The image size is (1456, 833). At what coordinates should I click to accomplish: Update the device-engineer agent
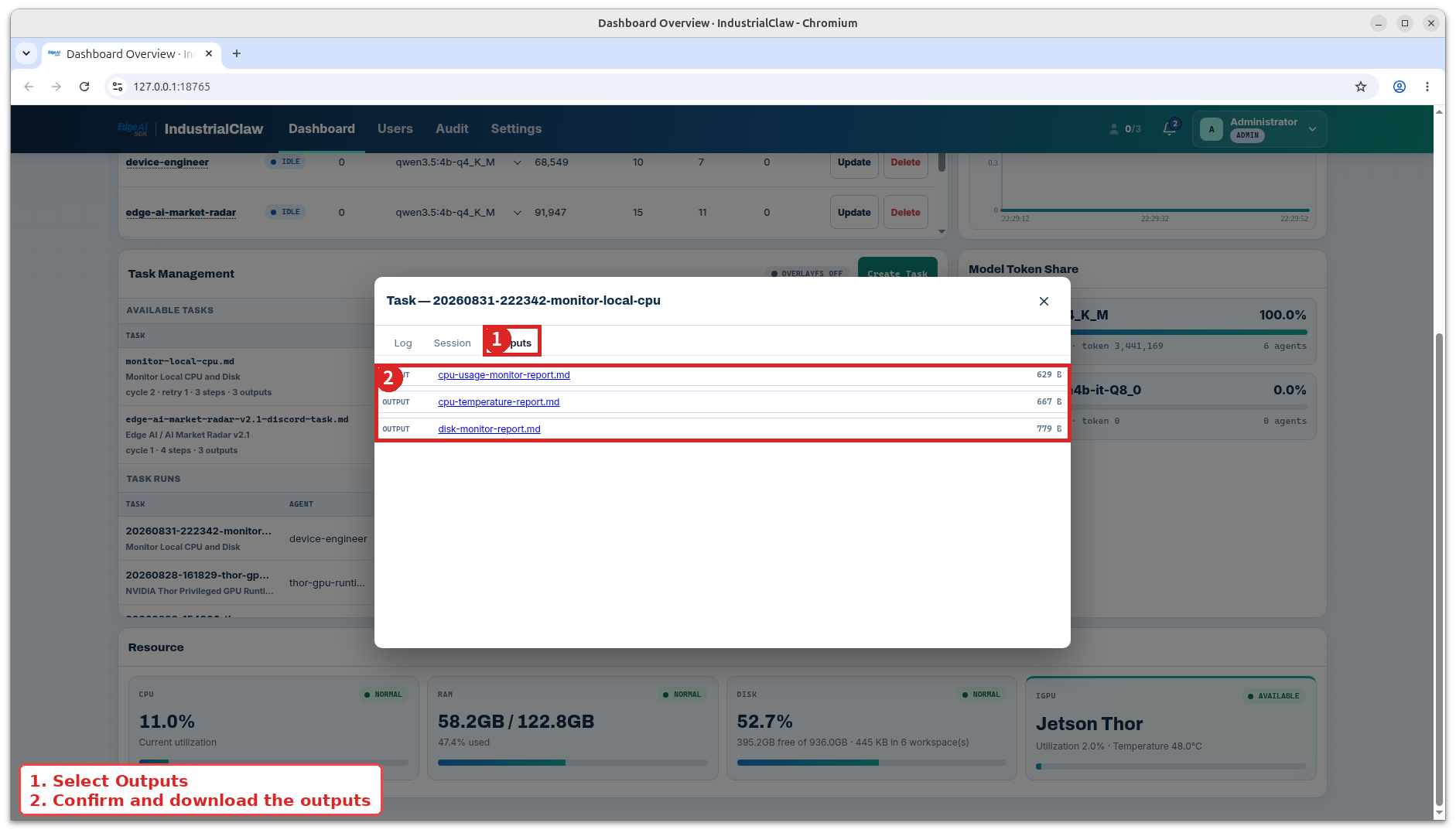coord(854,163)
